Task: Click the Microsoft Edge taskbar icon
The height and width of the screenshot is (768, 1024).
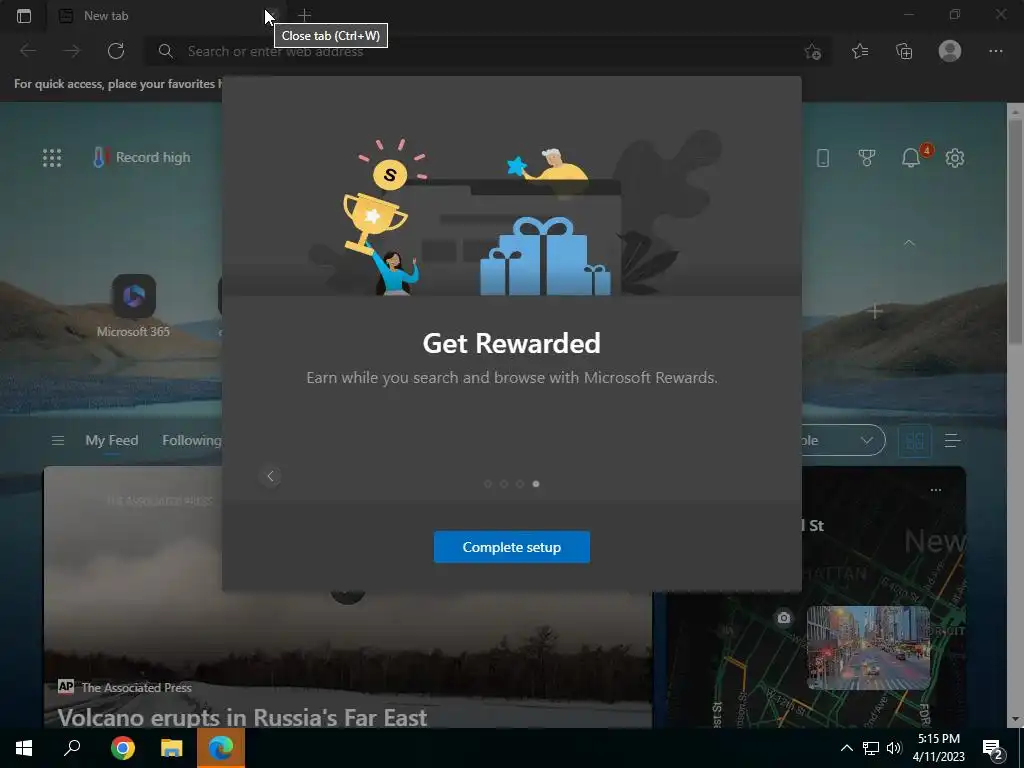Action: point(221,748)
